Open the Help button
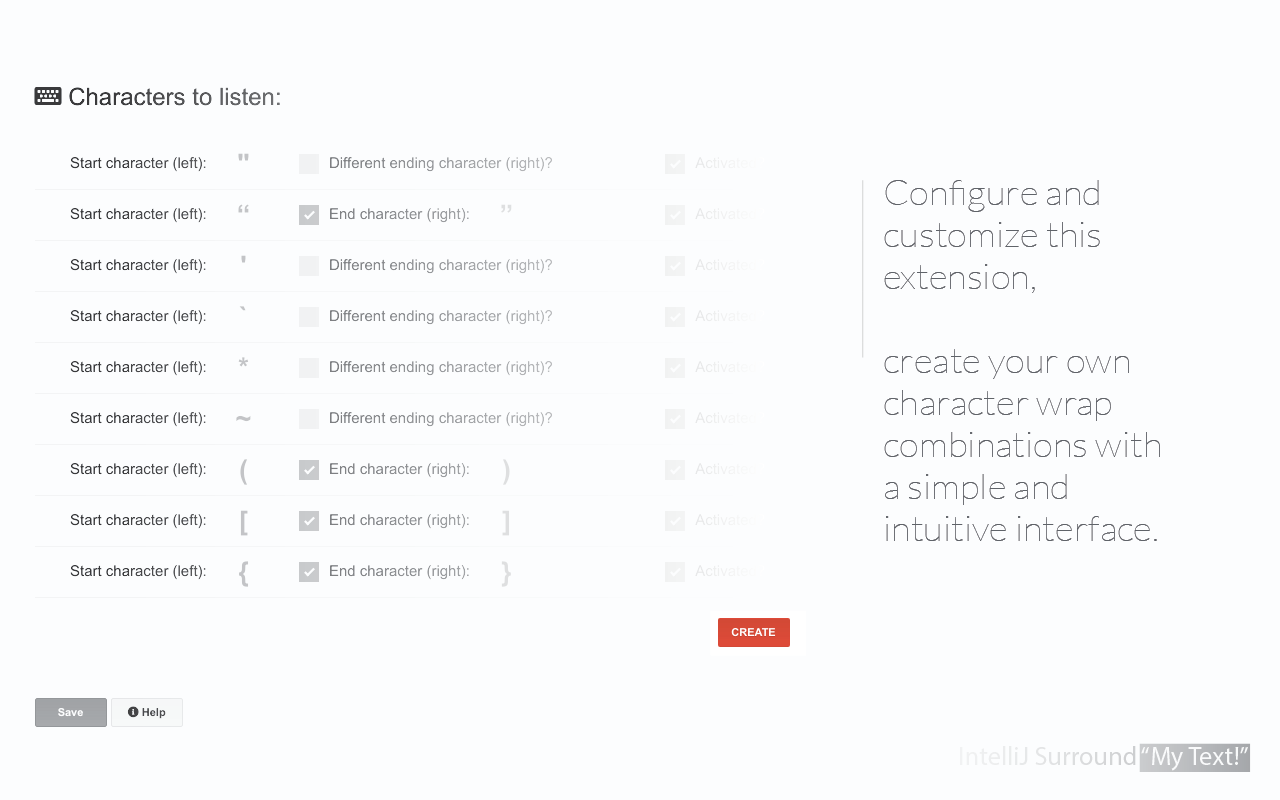 pos(147,712)
